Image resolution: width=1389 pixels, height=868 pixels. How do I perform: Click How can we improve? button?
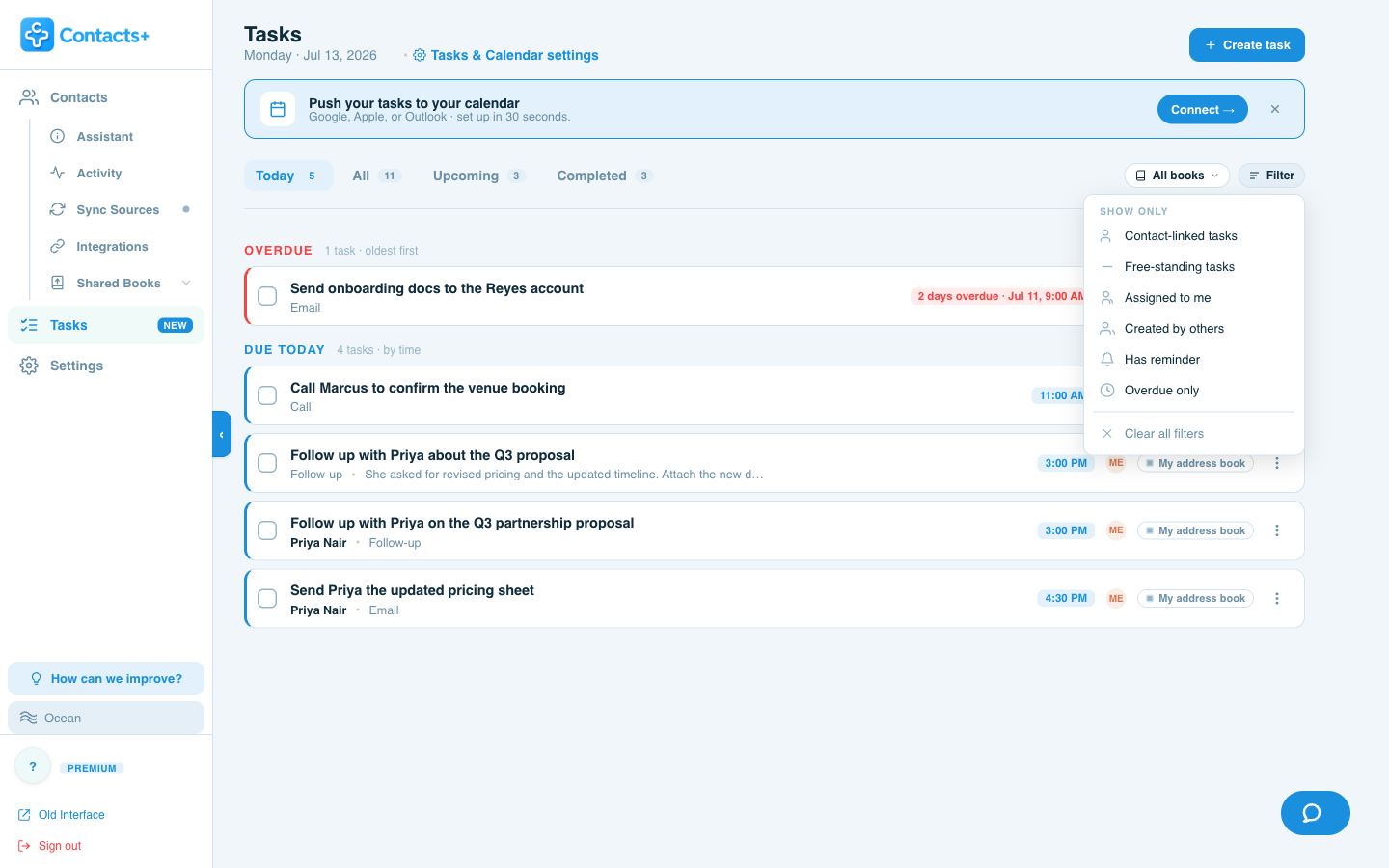(x=106, y=679)
